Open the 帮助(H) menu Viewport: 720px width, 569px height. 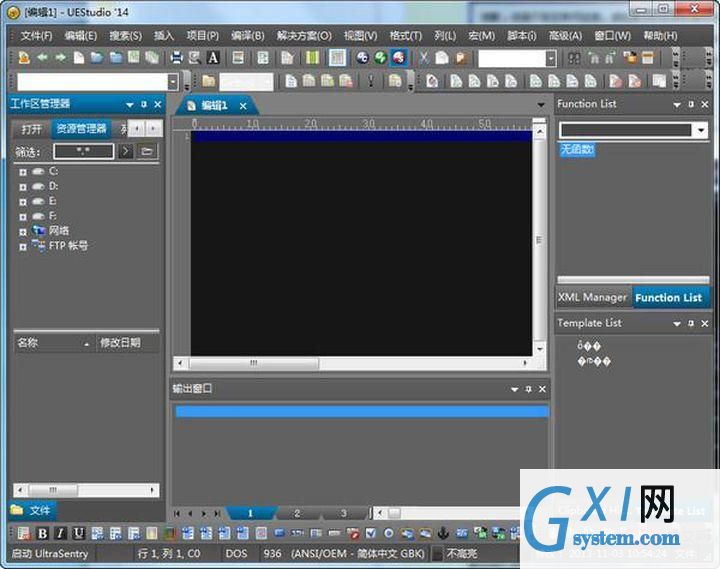(x=660, y=35)
